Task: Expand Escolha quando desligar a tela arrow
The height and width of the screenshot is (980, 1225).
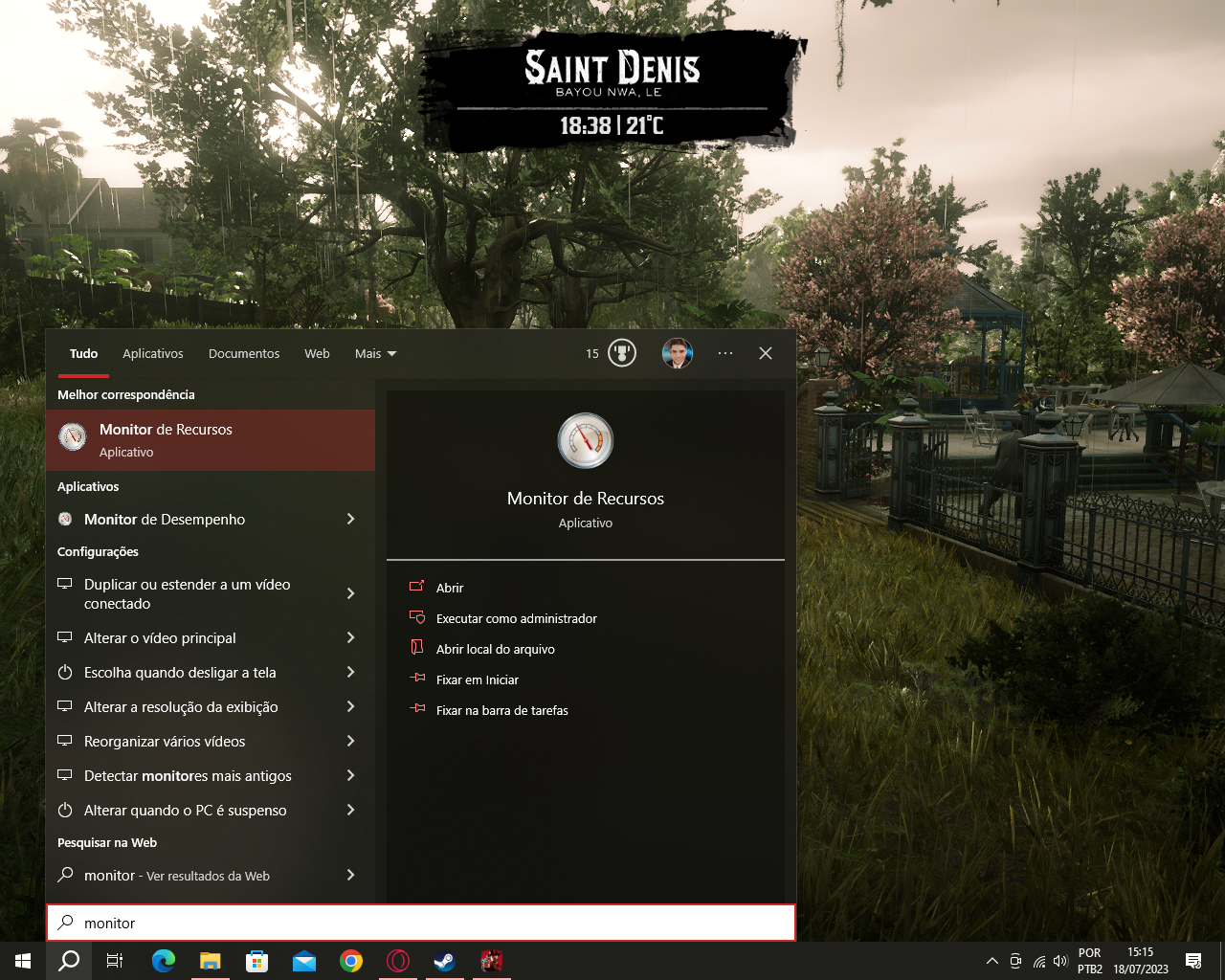Action: tap(350, 672)
